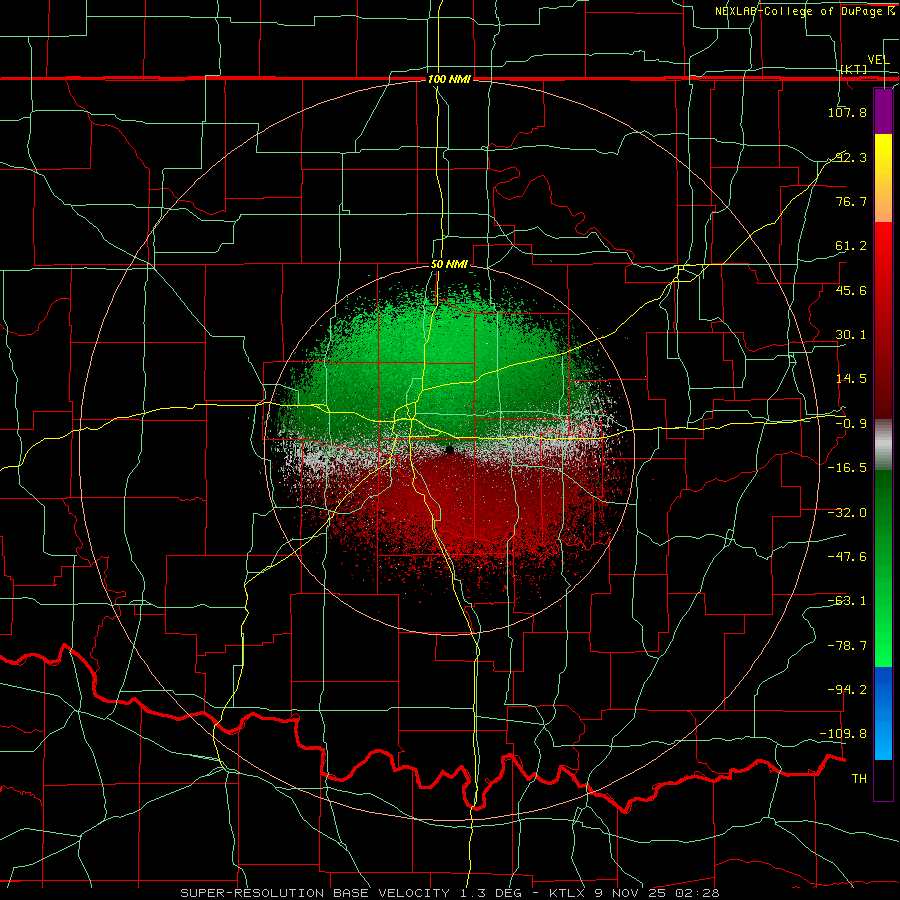Viewport: 900px width, 900px height.
Task: Click SUPER-RESOLUTION BASE VELOCITY caption text
Action: [315, 893]
